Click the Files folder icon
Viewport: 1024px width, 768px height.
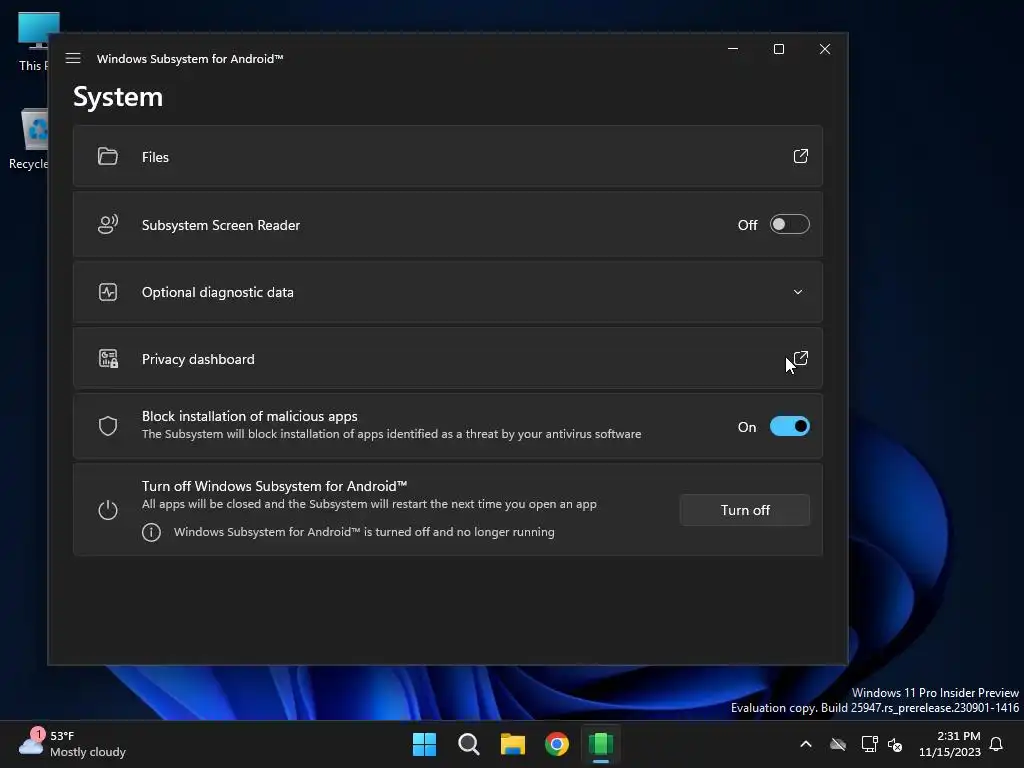pyautogui.click(x=108, y=156)
